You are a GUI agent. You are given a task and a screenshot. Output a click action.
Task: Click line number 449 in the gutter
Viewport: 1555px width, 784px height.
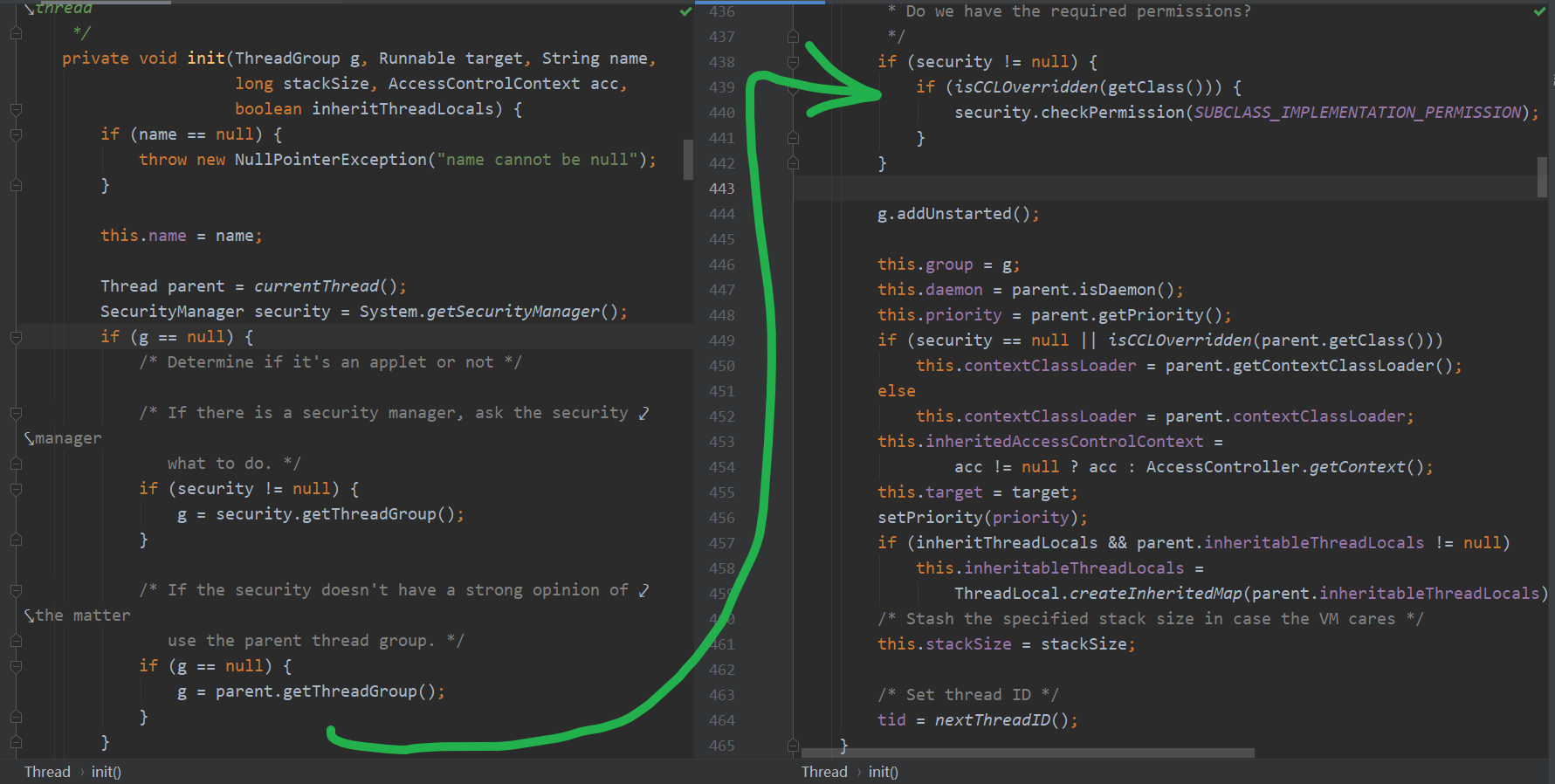pyautogui.click(x=722, y=340)
